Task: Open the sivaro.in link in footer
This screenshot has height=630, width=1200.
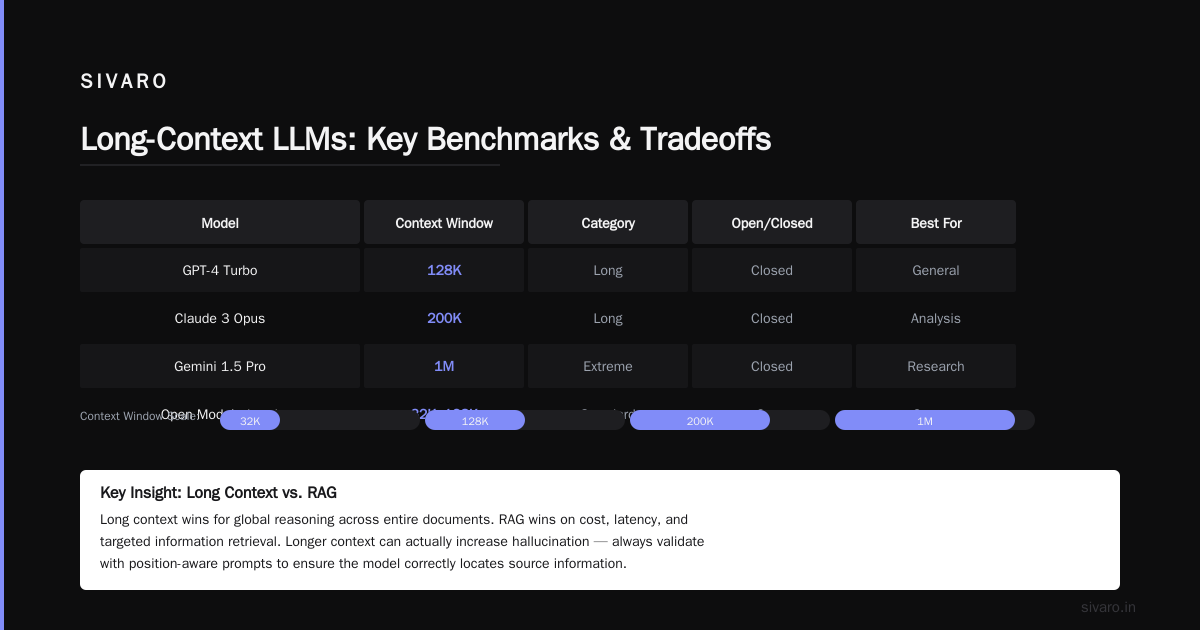Action: [1109, 607]
